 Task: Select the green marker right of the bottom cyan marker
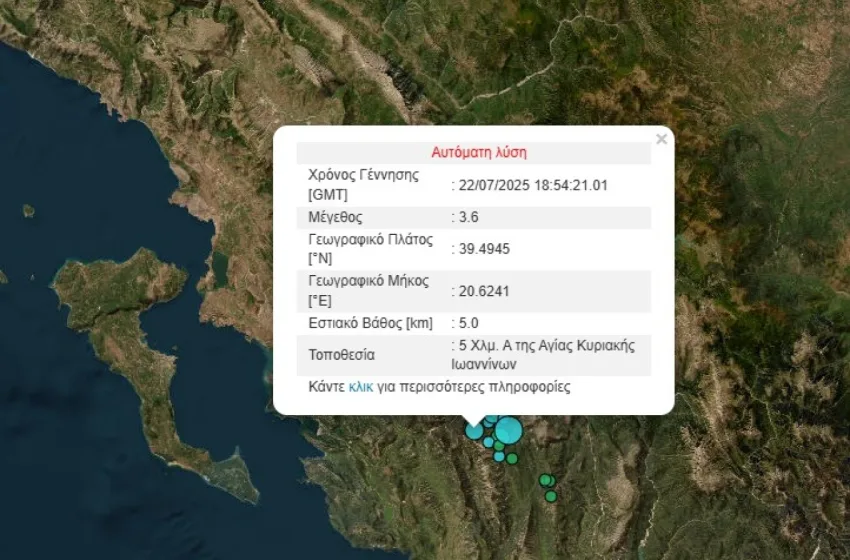pos(512,458)
